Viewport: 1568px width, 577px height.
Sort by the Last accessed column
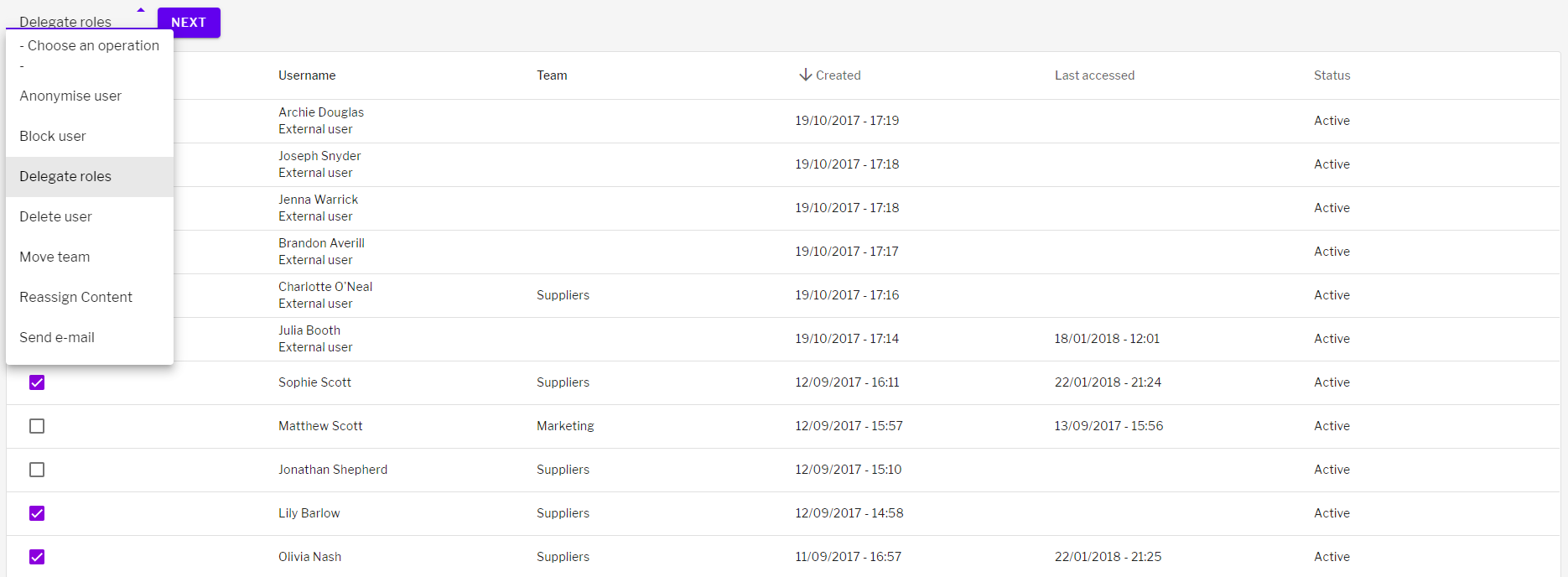[x=1094, y=75]
